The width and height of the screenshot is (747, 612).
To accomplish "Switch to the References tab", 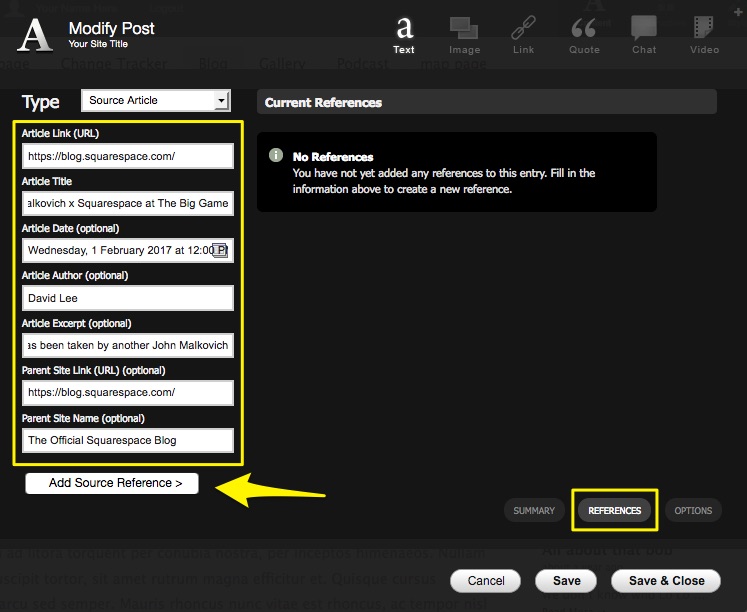I will click(614, 511).
